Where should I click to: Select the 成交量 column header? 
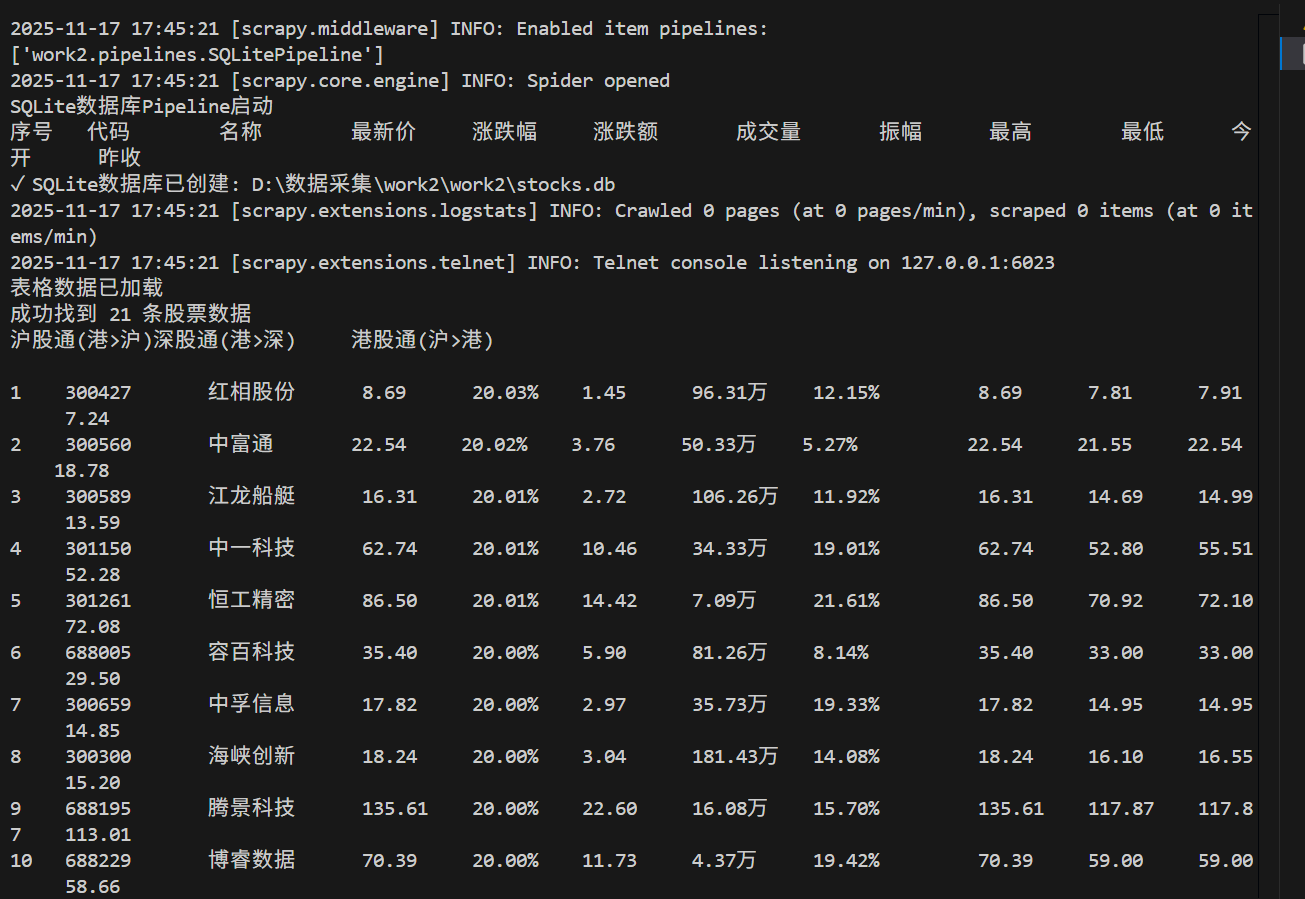pyautogui.click(x=768, y=132)
